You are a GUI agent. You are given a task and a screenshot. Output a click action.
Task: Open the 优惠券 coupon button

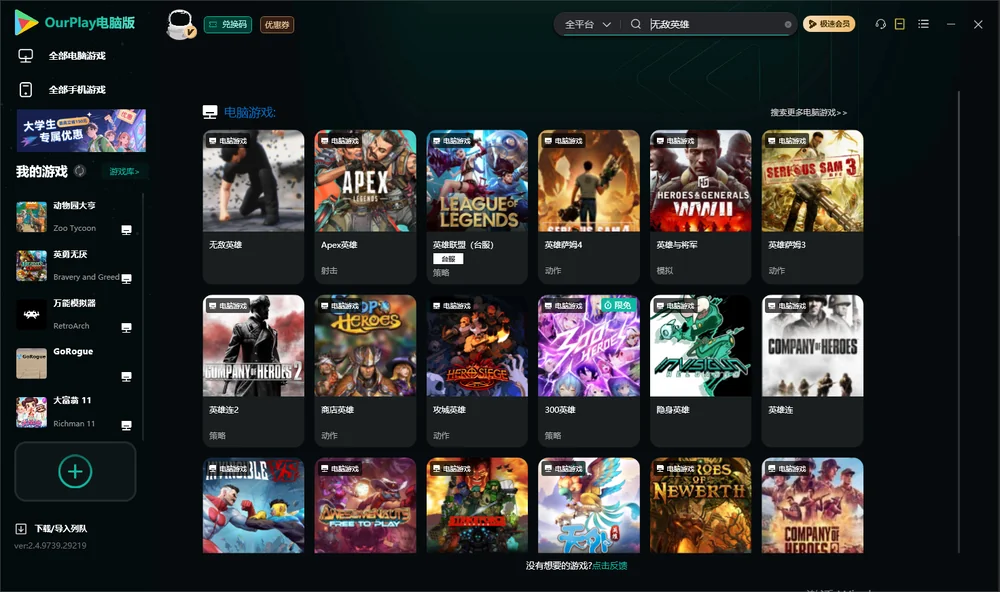pos(277,24)
